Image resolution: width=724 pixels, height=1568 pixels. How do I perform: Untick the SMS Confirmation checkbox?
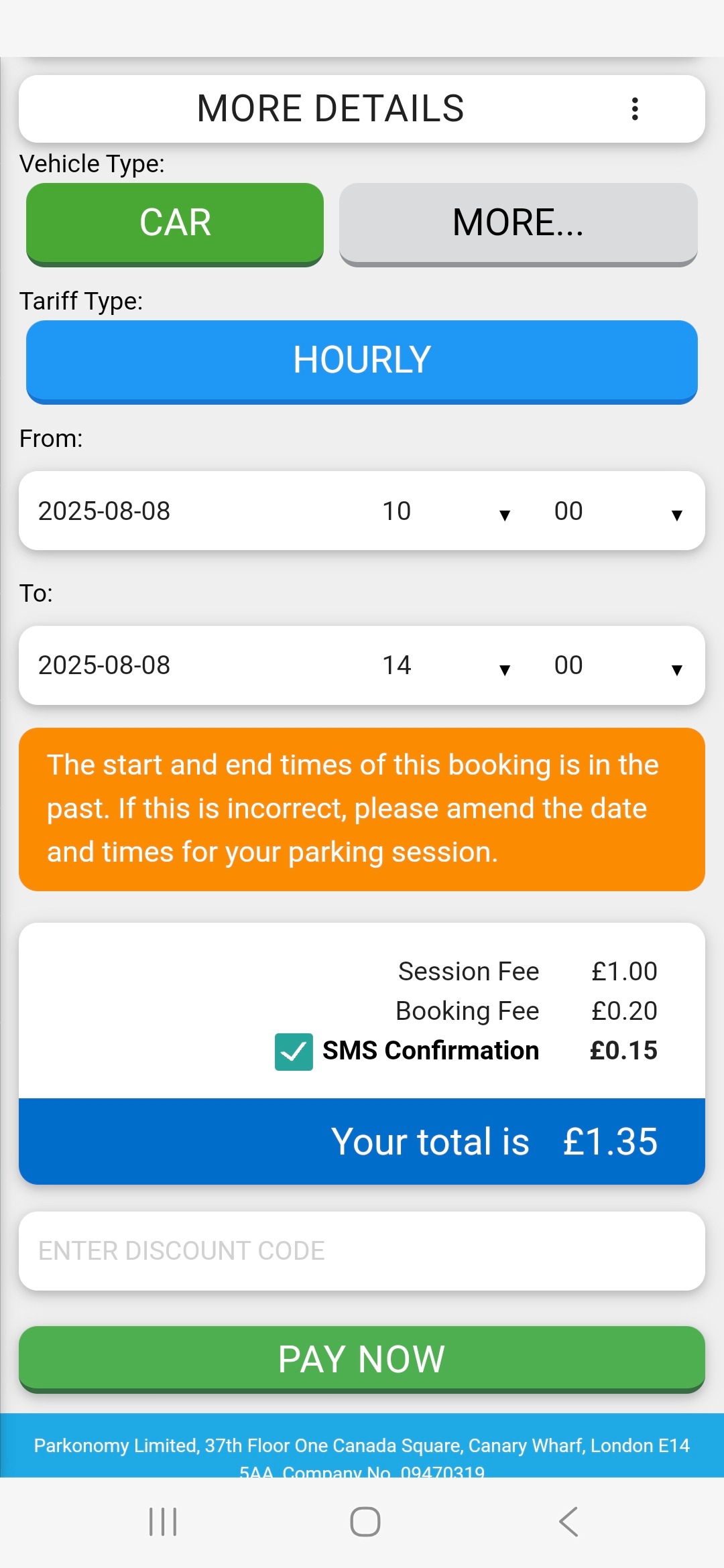coord(294,1051)
